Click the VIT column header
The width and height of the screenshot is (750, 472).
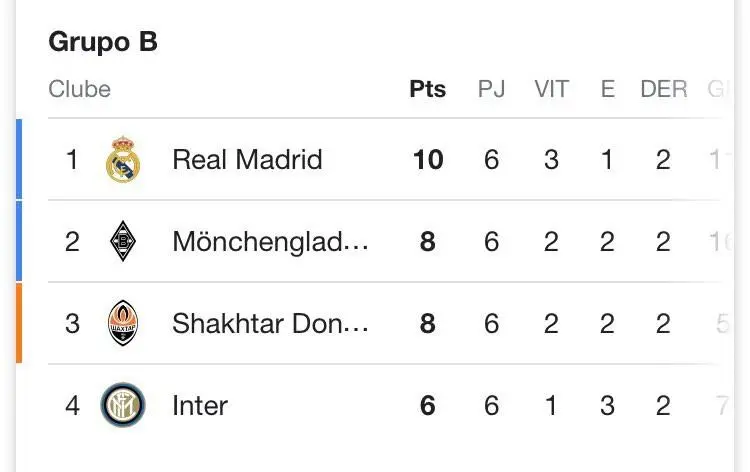tap(551, 89)
